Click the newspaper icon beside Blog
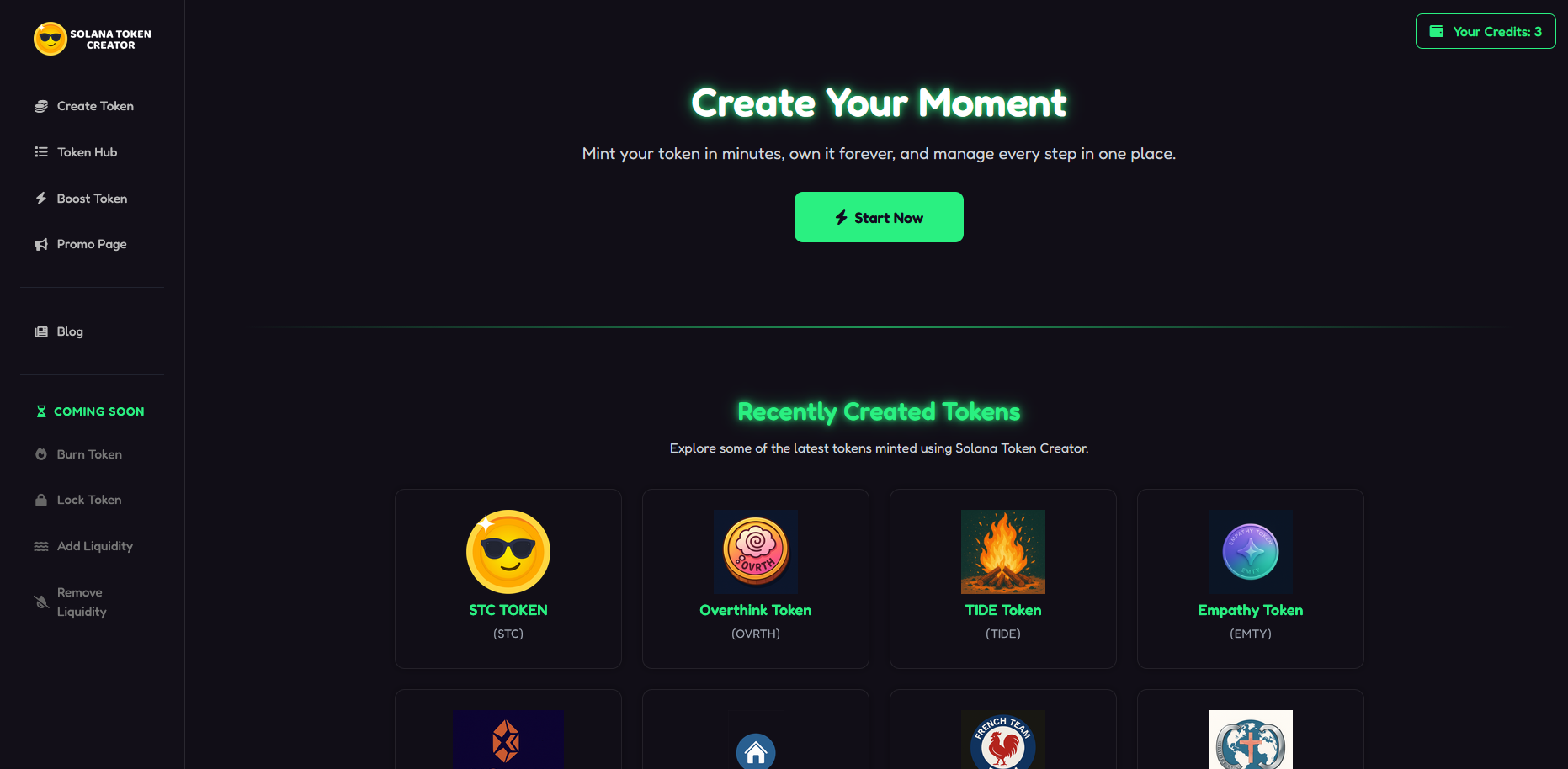The height and width of the screenshot is (769, 1568). click(41, 331)
